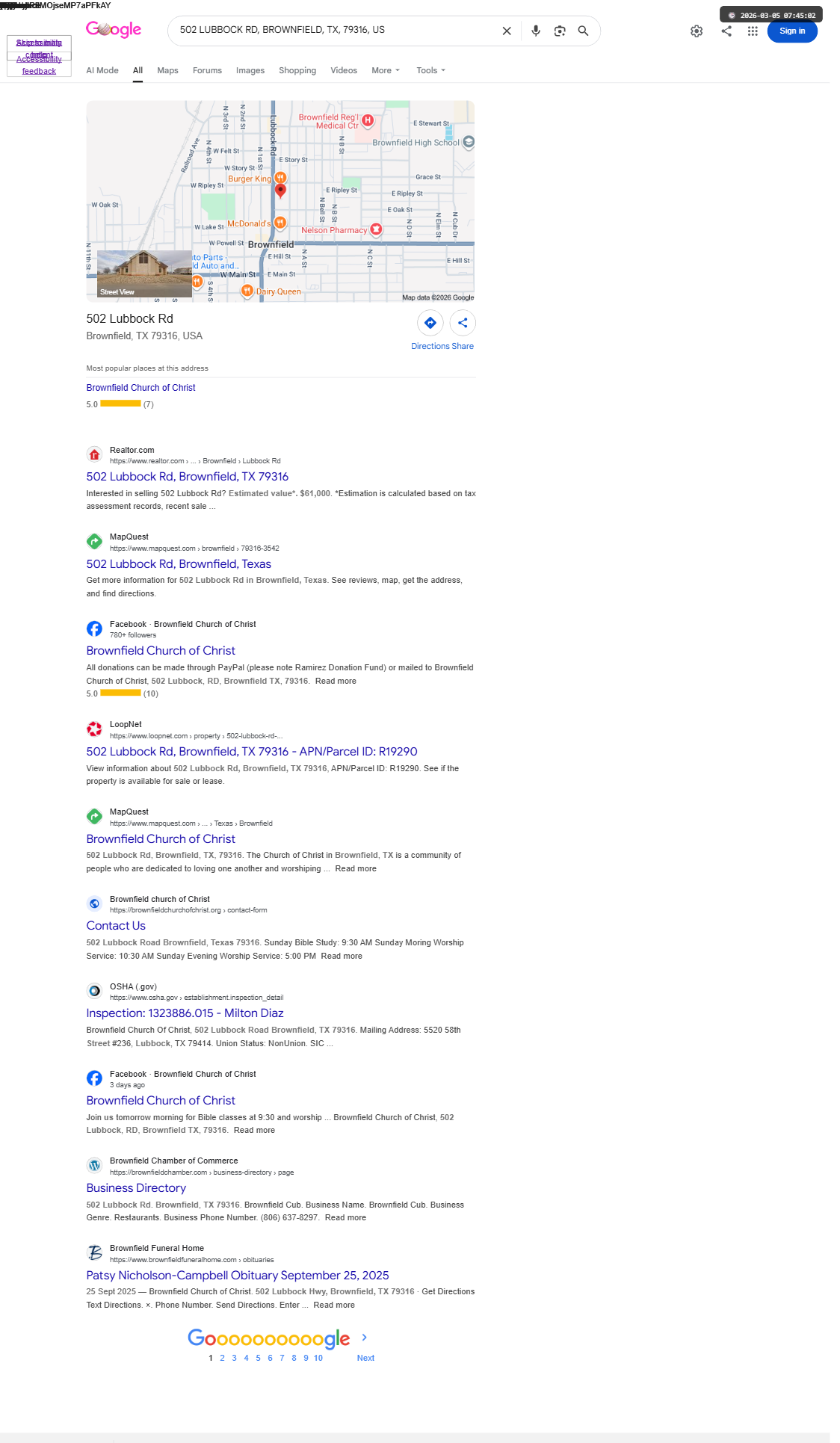840x1443 pixels.
Task: Go to results page 10
Action: 318,1358
